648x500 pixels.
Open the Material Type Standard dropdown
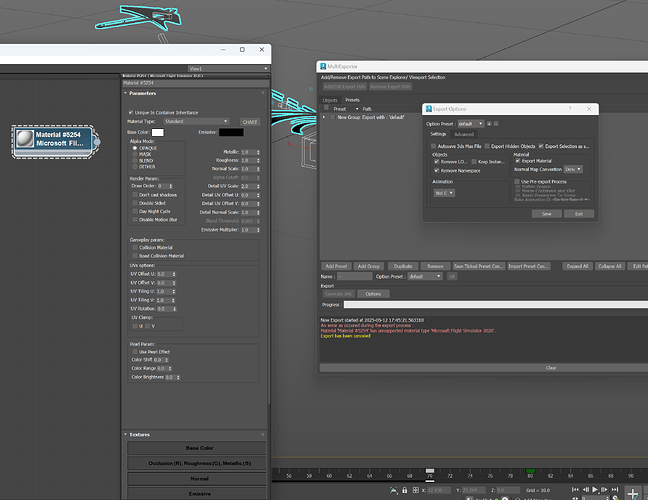[x=196, y=121]
